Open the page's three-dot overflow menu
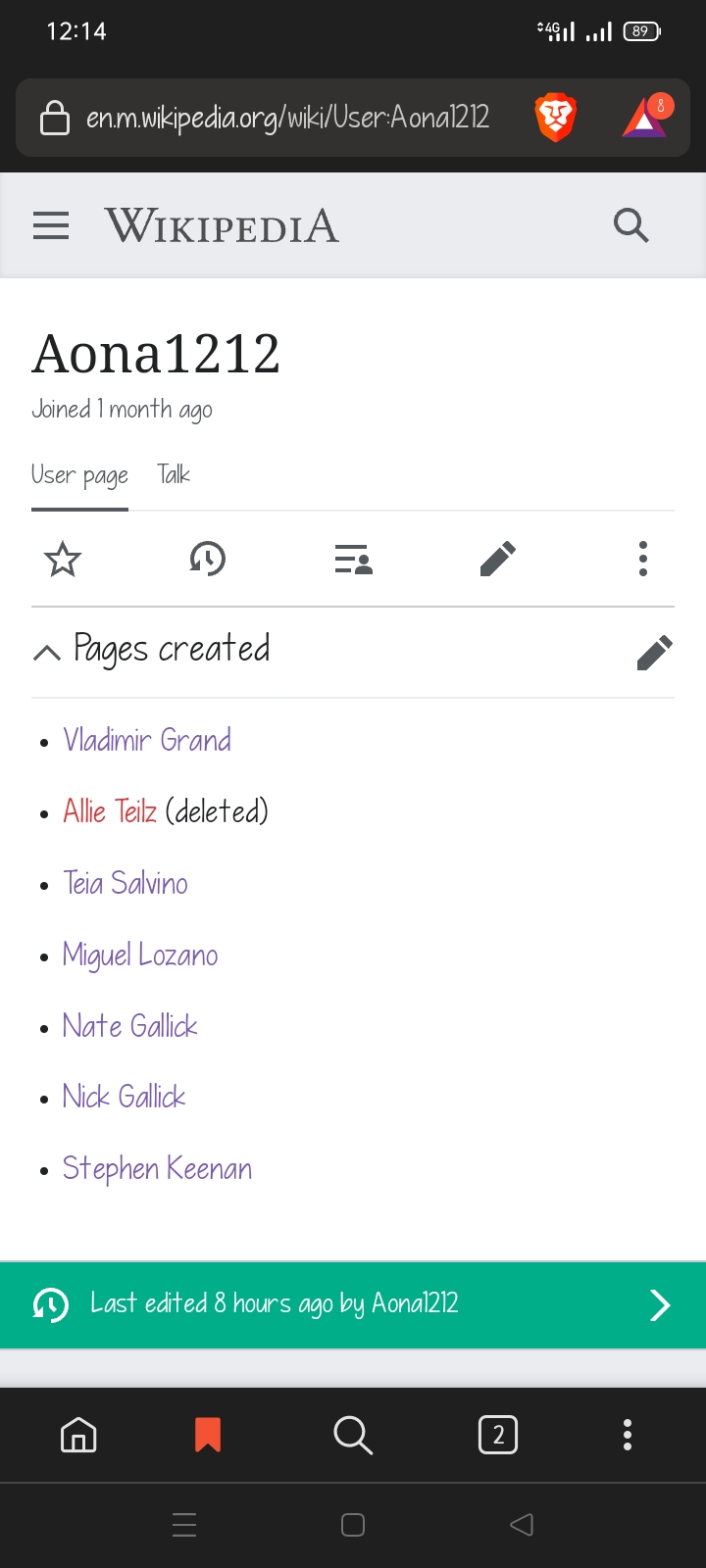Image resolution: width=706 pixels, height=1568 pixels. 643,559
